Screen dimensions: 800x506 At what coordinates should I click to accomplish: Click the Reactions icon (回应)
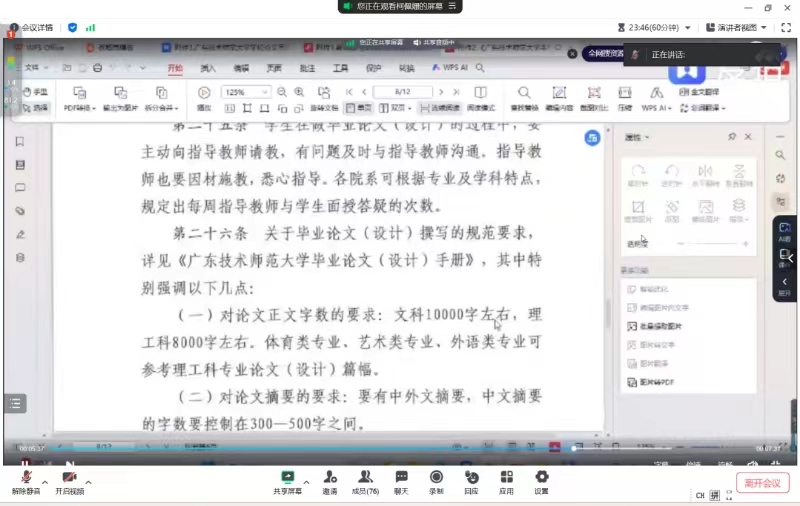coord(471,479)
